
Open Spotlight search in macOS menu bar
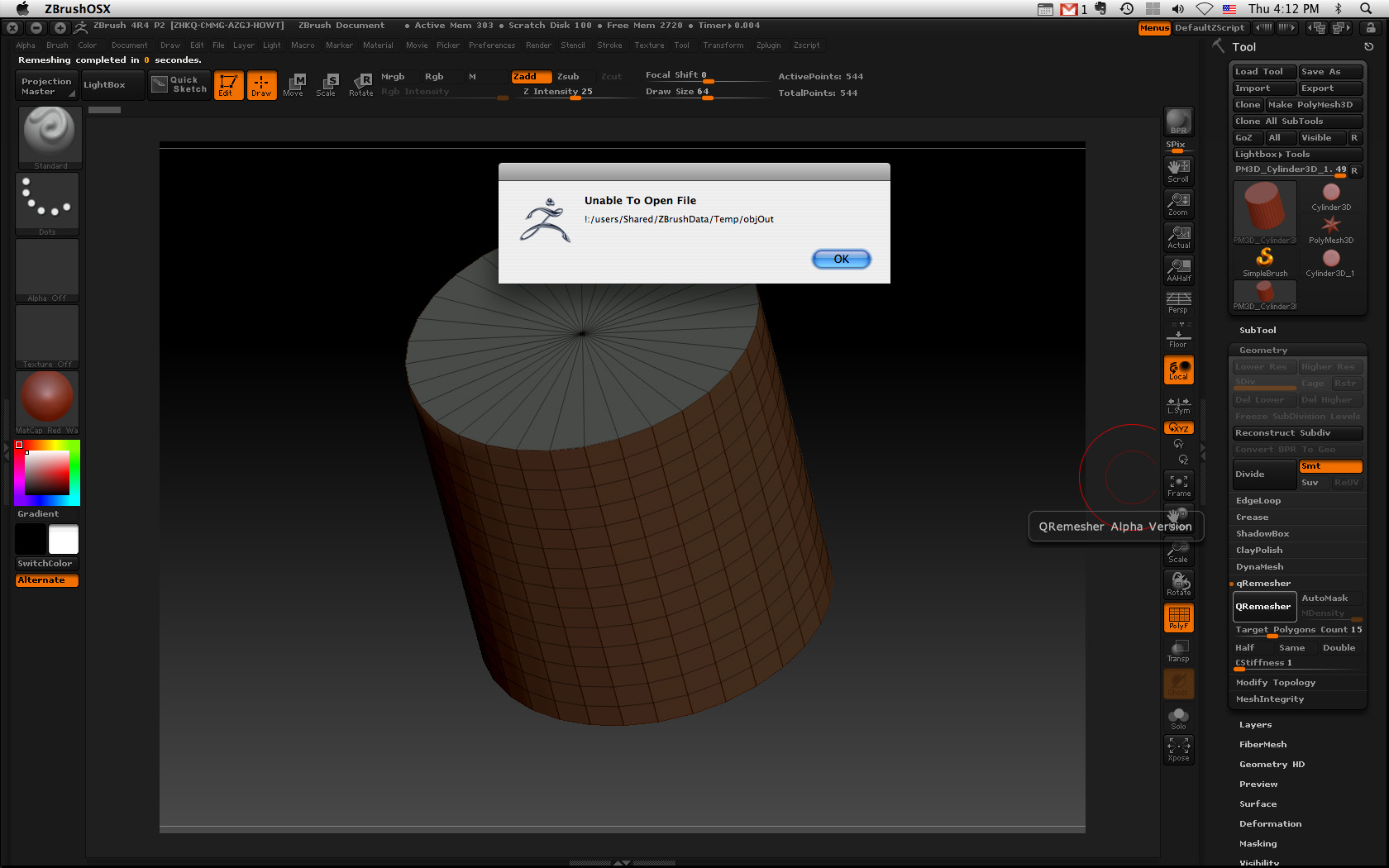pos(1366,9)
